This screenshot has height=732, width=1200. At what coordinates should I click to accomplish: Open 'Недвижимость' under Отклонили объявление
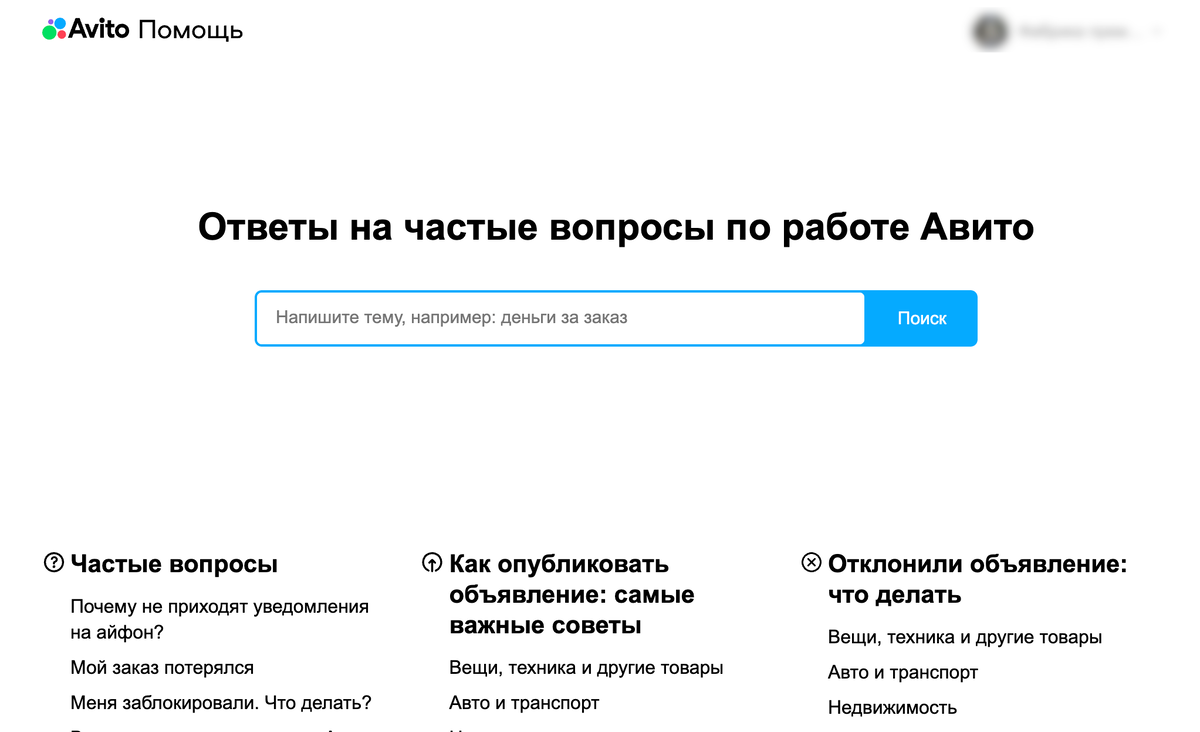point(892,708)
